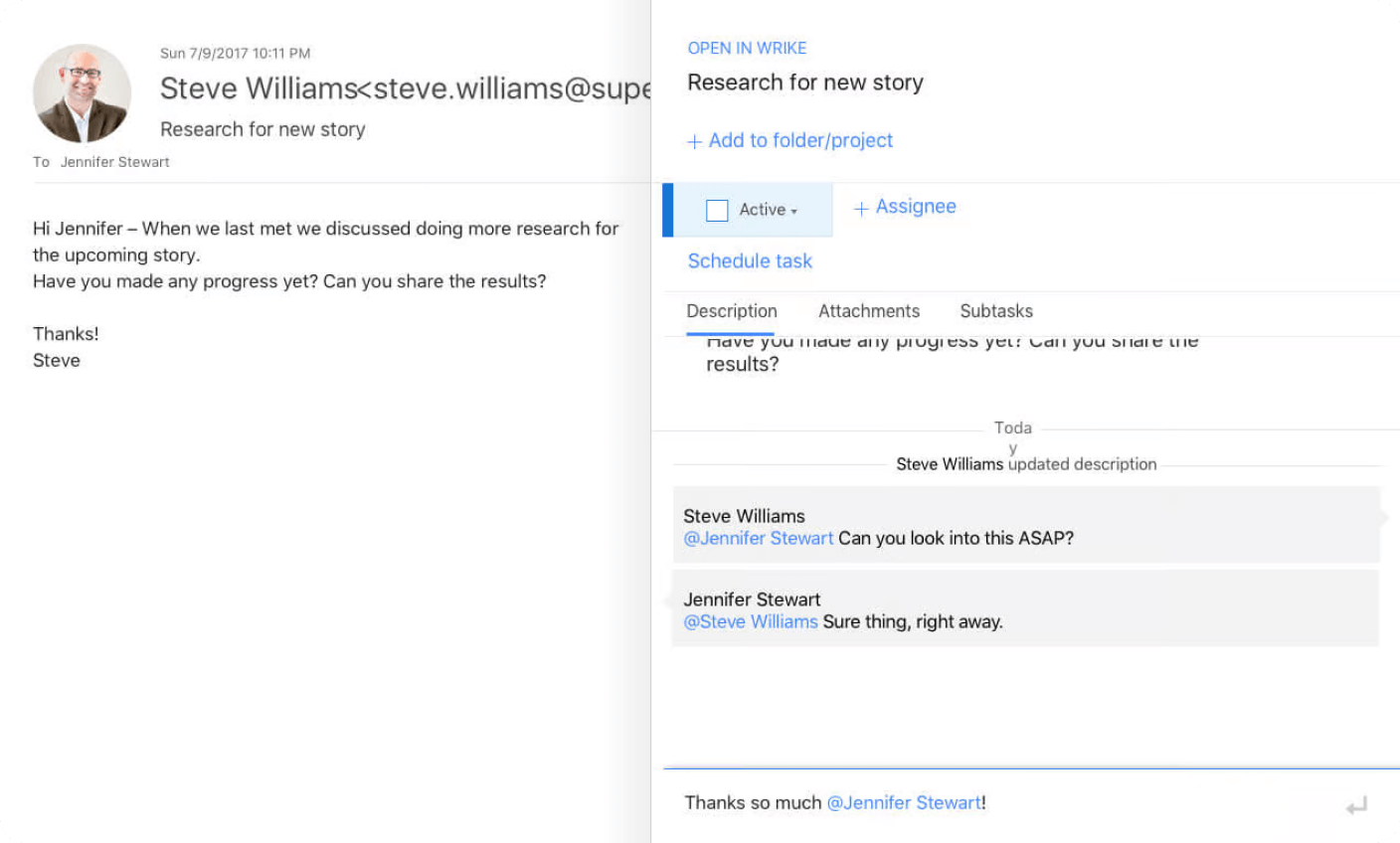
Task: Click Schedule task link
Action: [x=750, y=261]
